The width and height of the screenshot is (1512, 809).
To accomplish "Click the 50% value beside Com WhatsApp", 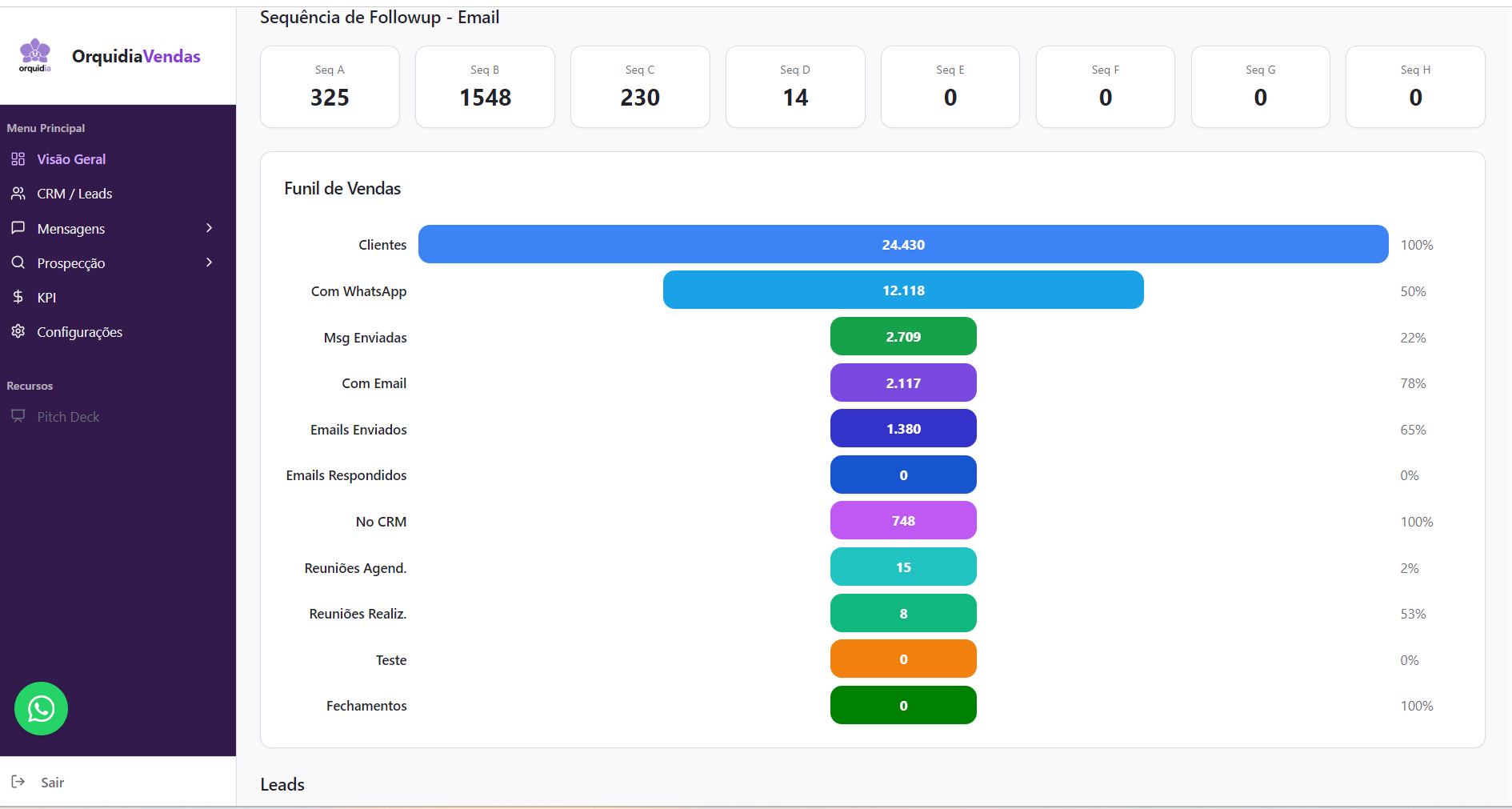I will point(1413,291).
